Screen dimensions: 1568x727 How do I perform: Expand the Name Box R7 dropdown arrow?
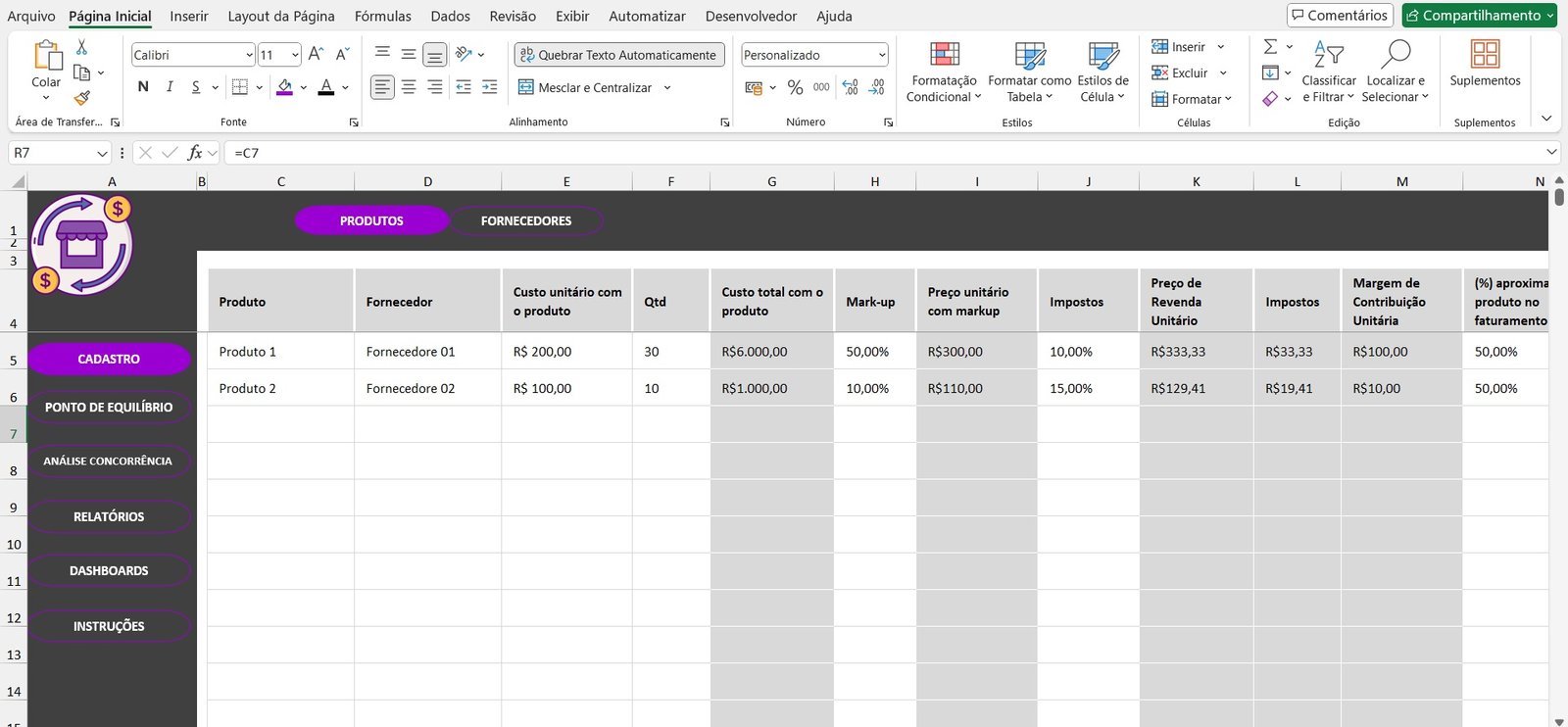coord(102,153)
